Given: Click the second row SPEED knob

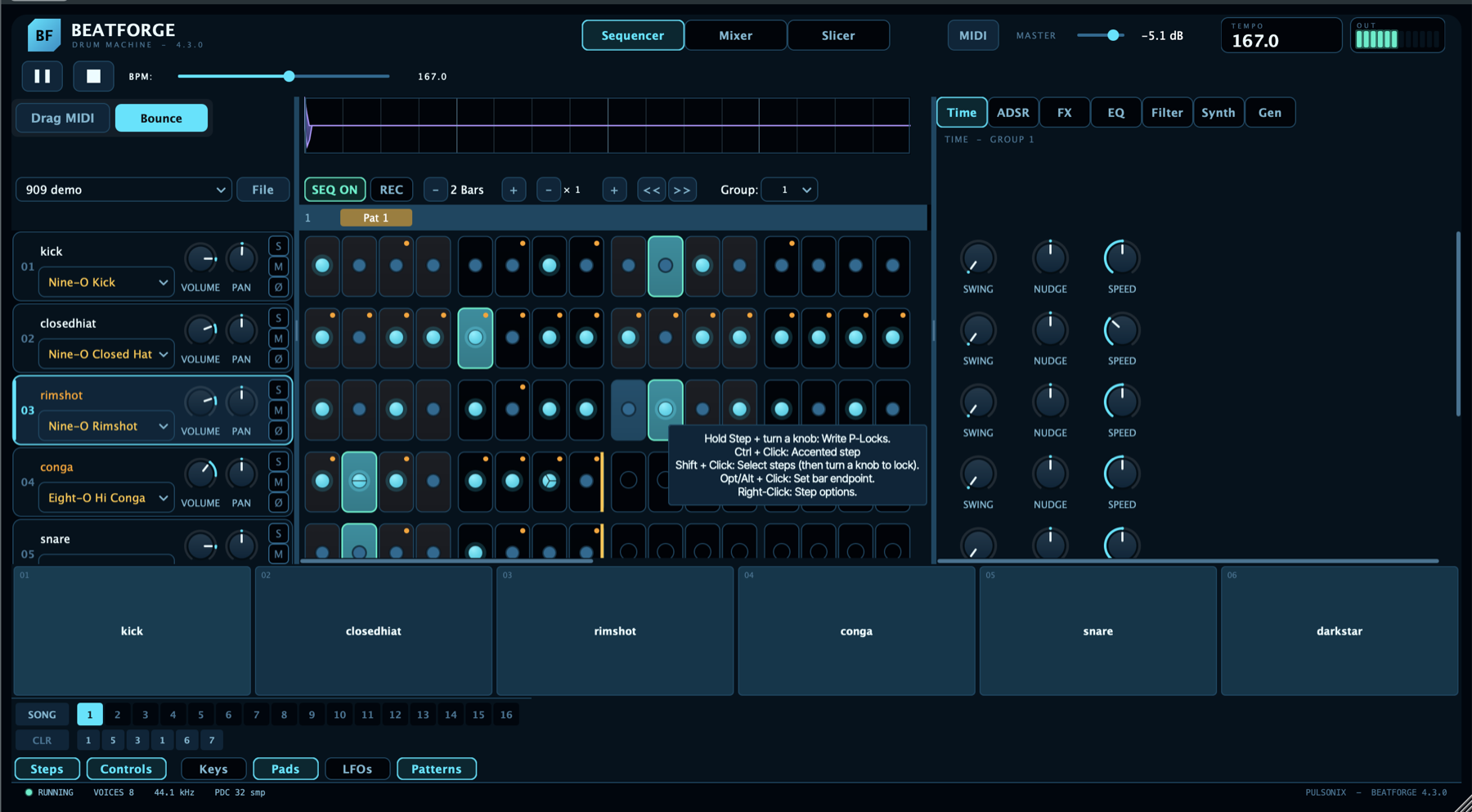Looking at the screenshot, I should [1121, 330].
